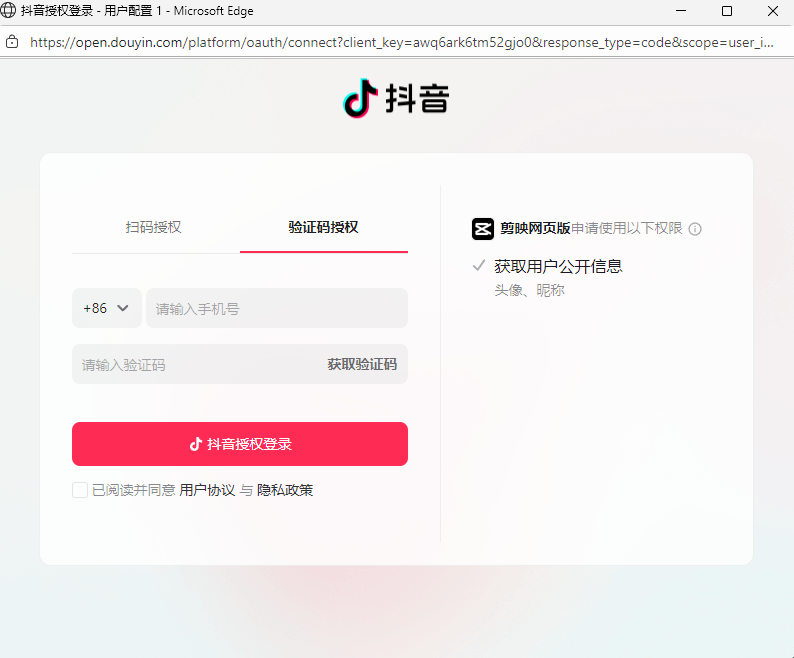
Task: Click the permissions info icon
Action: coord(695,229)
